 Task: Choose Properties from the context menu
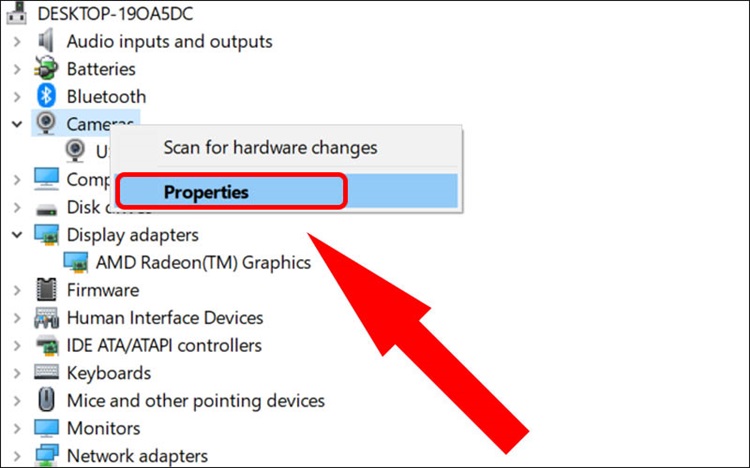[286, 191]
